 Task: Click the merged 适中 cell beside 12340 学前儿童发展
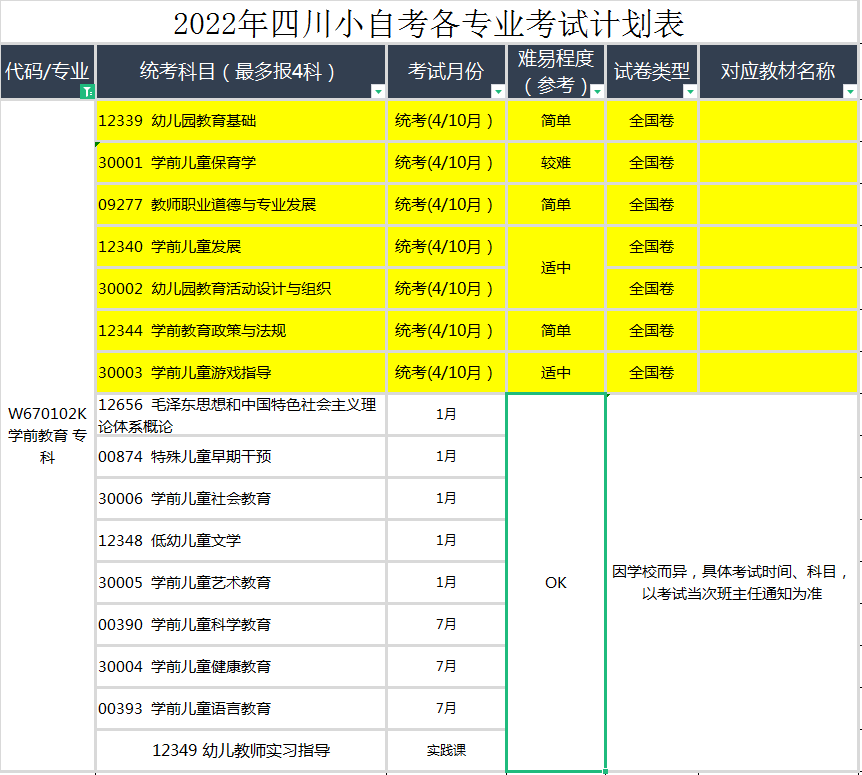tap(556, 268)
